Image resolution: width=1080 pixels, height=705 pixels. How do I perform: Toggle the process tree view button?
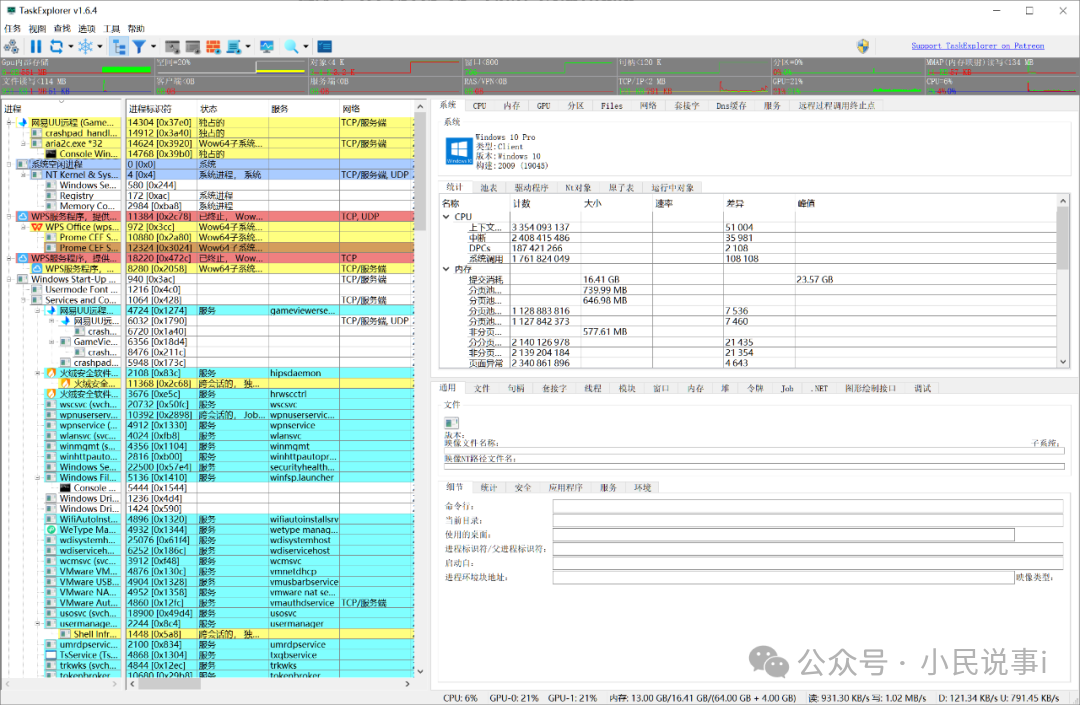tap(119, 46)
